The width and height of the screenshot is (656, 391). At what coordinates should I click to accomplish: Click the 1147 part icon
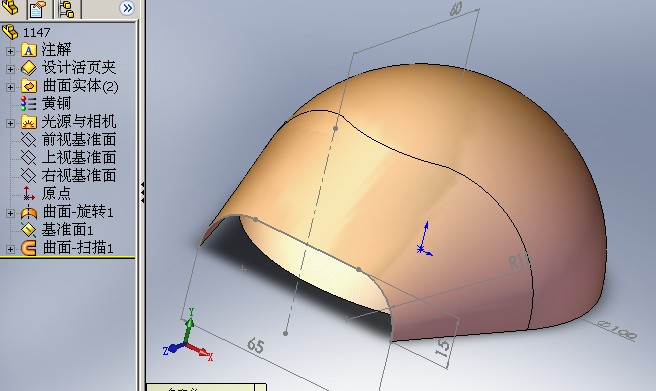(x=10, y=32)
